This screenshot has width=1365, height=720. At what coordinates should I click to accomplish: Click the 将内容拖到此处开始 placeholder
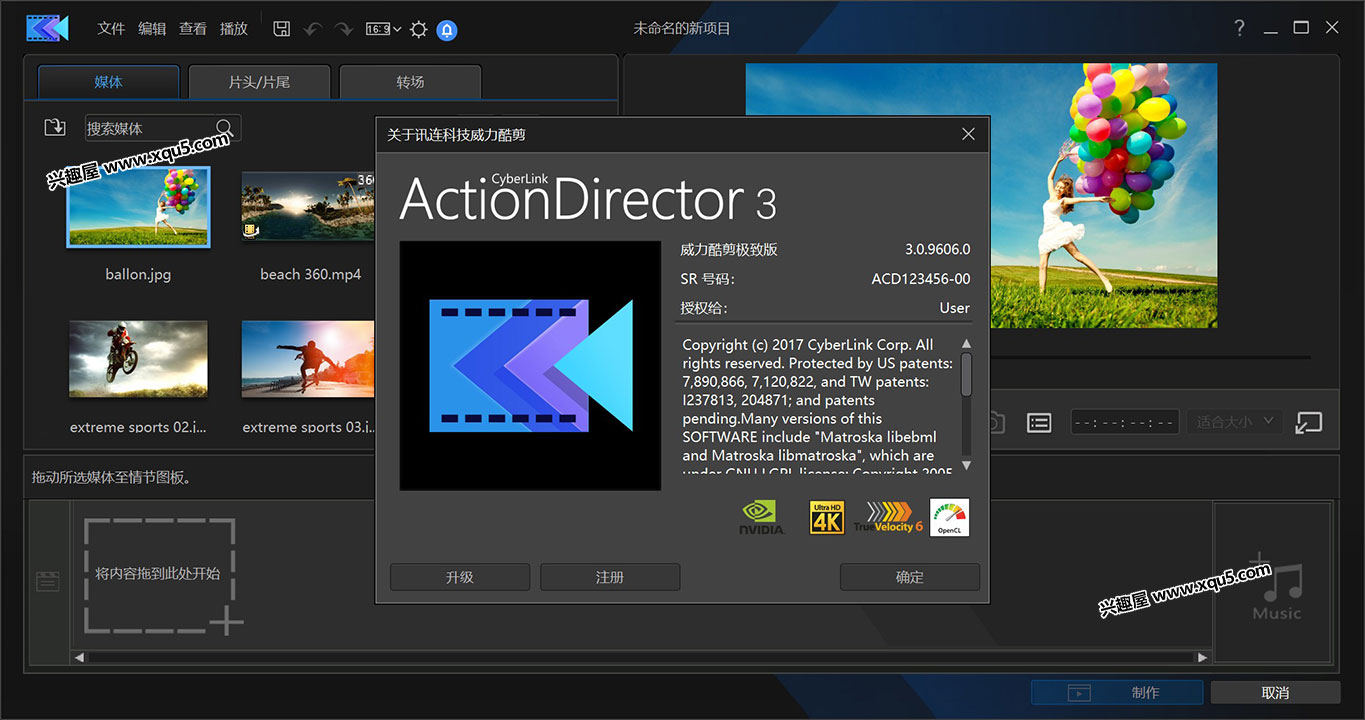(x=158, y=574)
